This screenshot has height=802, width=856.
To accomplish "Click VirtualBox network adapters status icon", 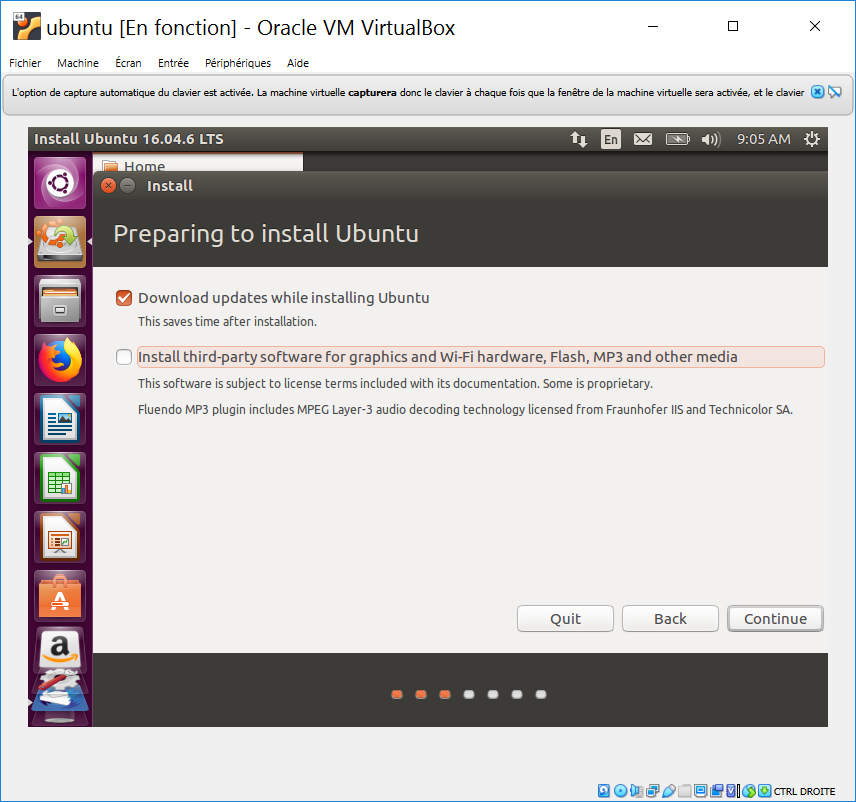I will pos(652,791).
